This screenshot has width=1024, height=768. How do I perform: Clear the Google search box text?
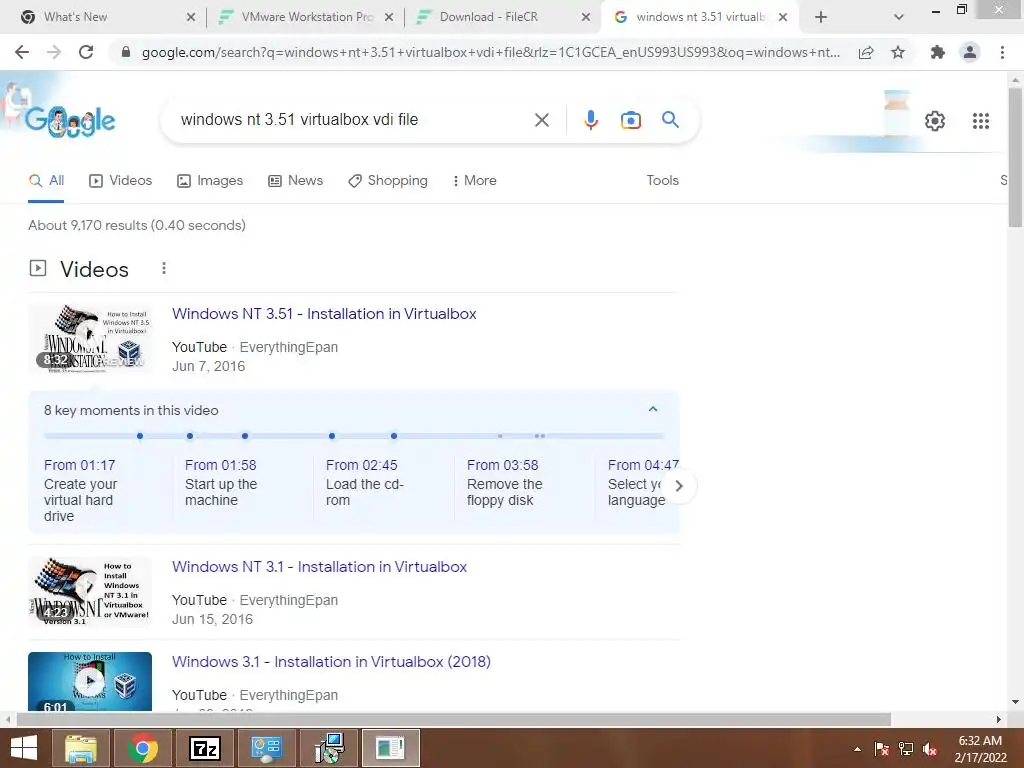point(541,120)
